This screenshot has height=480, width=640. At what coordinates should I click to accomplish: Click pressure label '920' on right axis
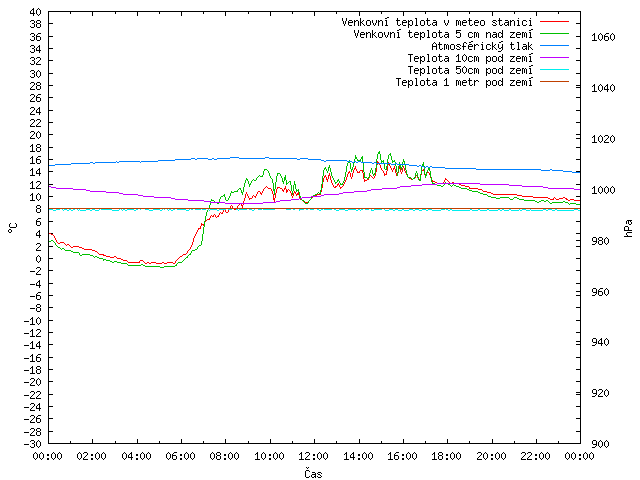coord(600,393)
